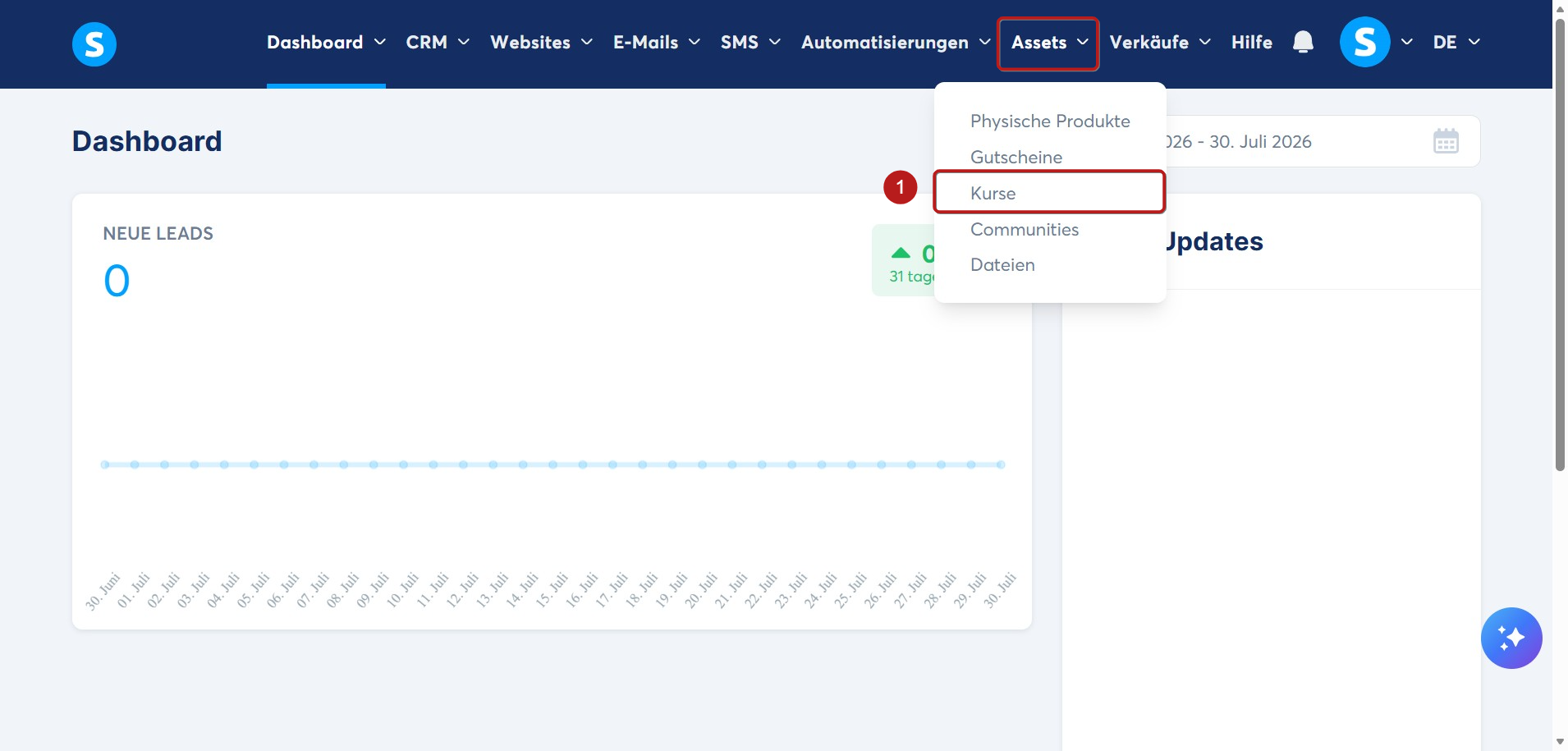Screen dimensions: 1568x751
Task: Expand the Websites menu chevron
Action: (x=587, y=42)
